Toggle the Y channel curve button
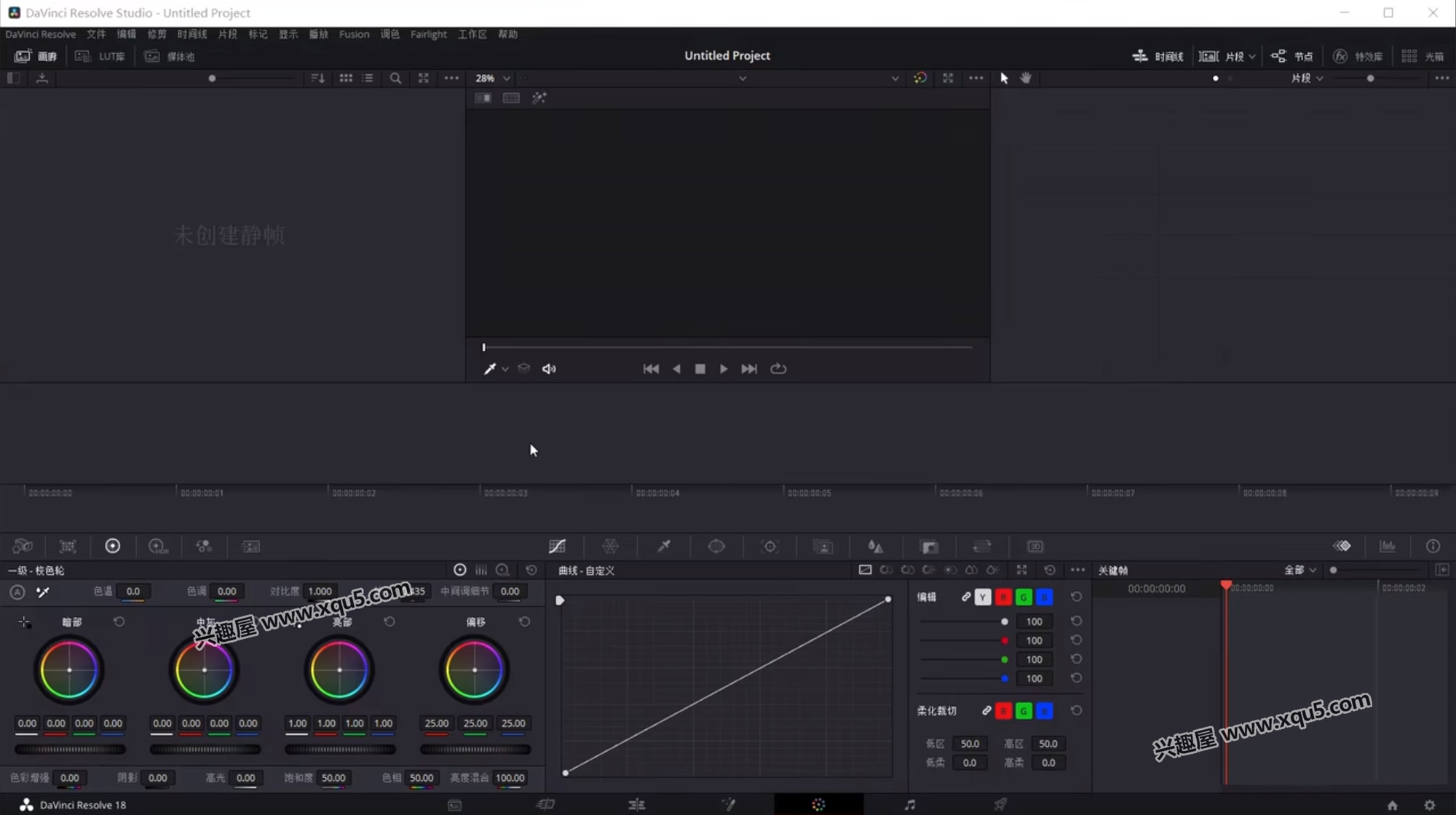Image resolution: width=1456 pixels, height=815 pixels. coord(983,597)
